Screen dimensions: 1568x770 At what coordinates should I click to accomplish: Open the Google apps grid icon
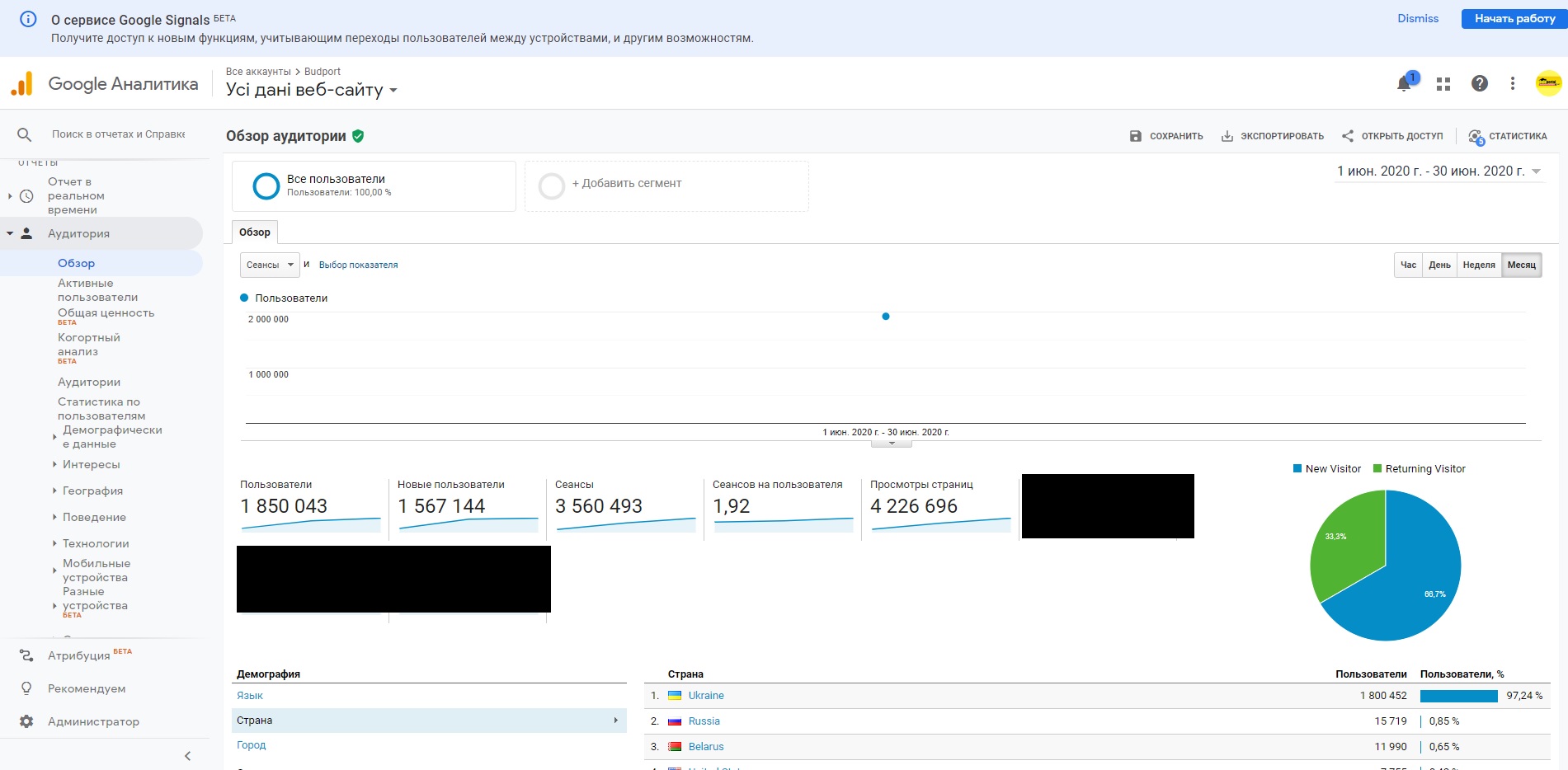coord(1443,84)
